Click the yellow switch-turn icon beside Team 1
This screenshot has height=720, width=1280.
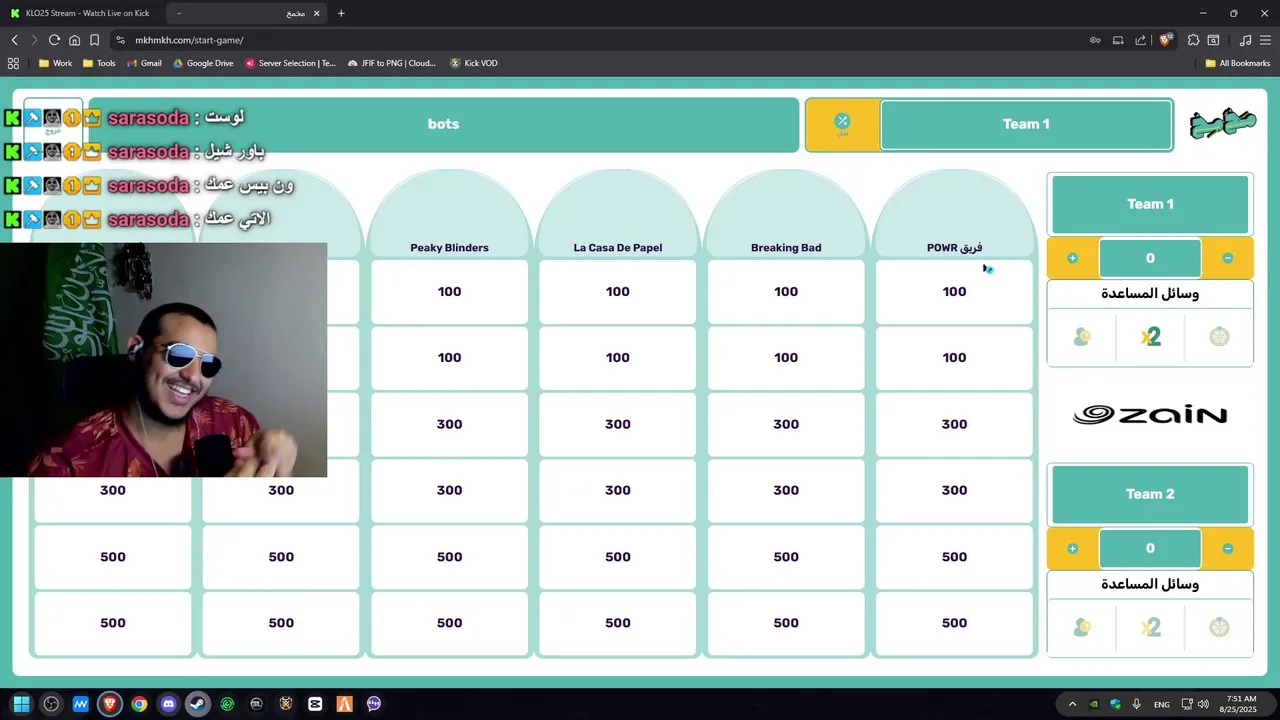[842, 124]
